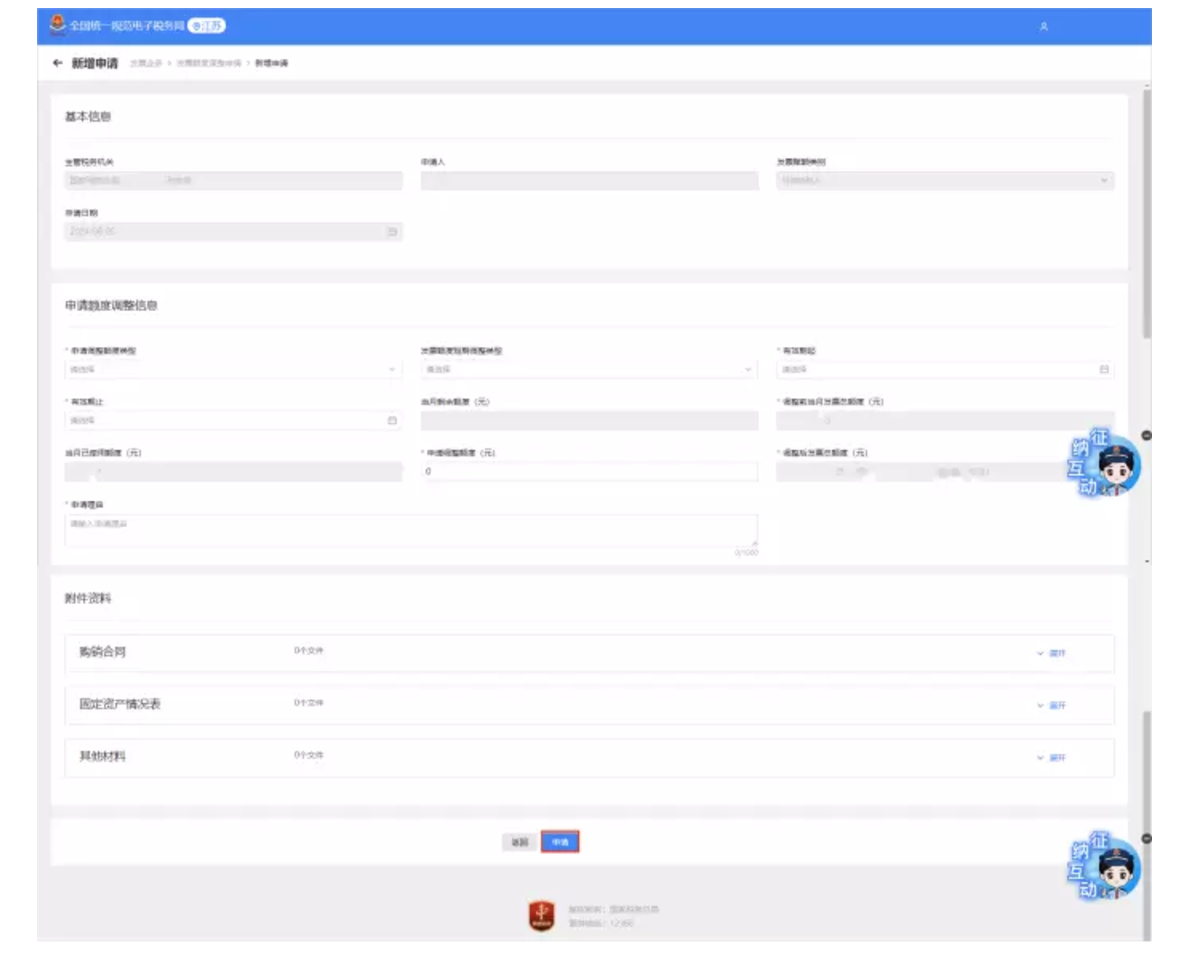The height and width of the screenshot is (953, 1196).
Task: Open the calendar icon in 有效期起 field
Action: coord(1104,370)
